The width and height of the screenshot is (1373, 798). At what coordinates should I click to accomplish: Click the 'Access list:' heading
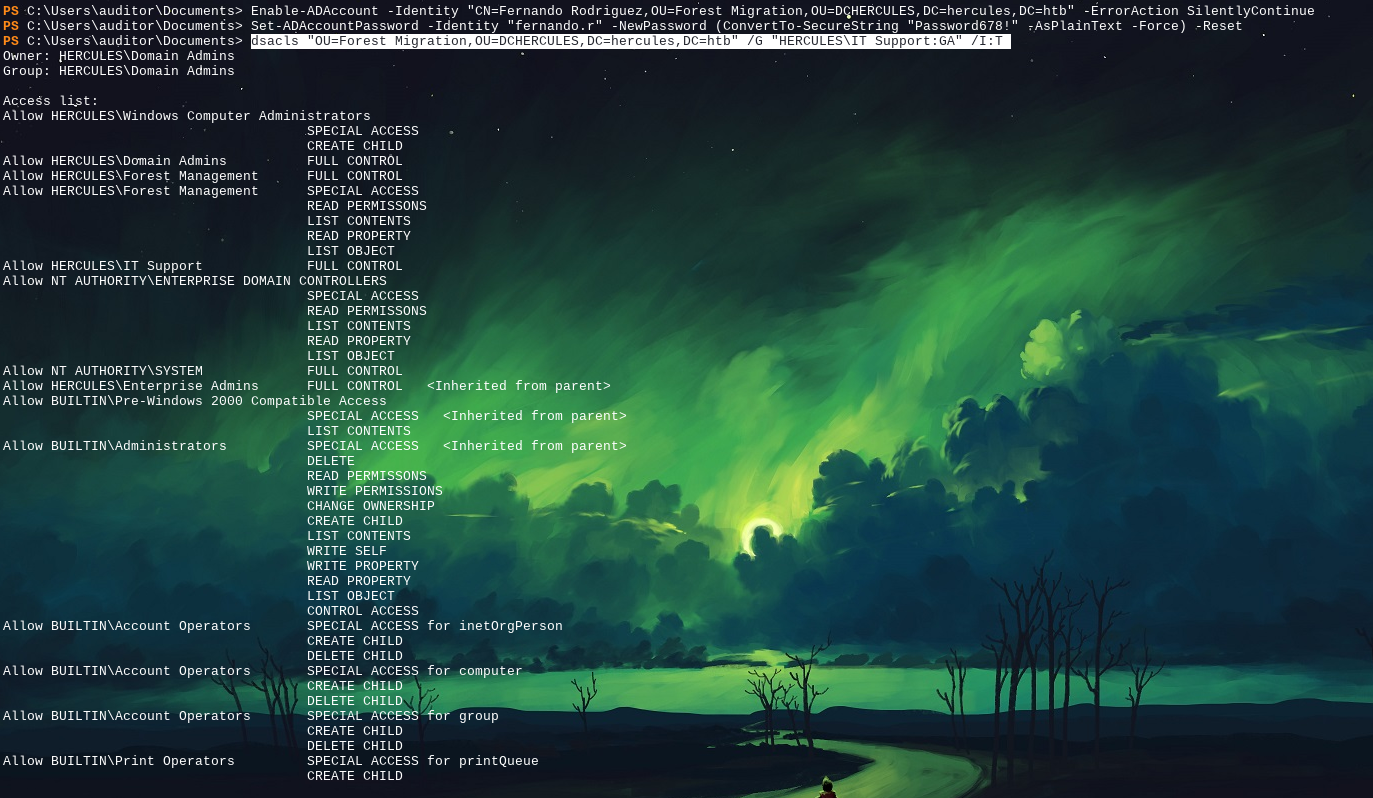tap(51, 101)
